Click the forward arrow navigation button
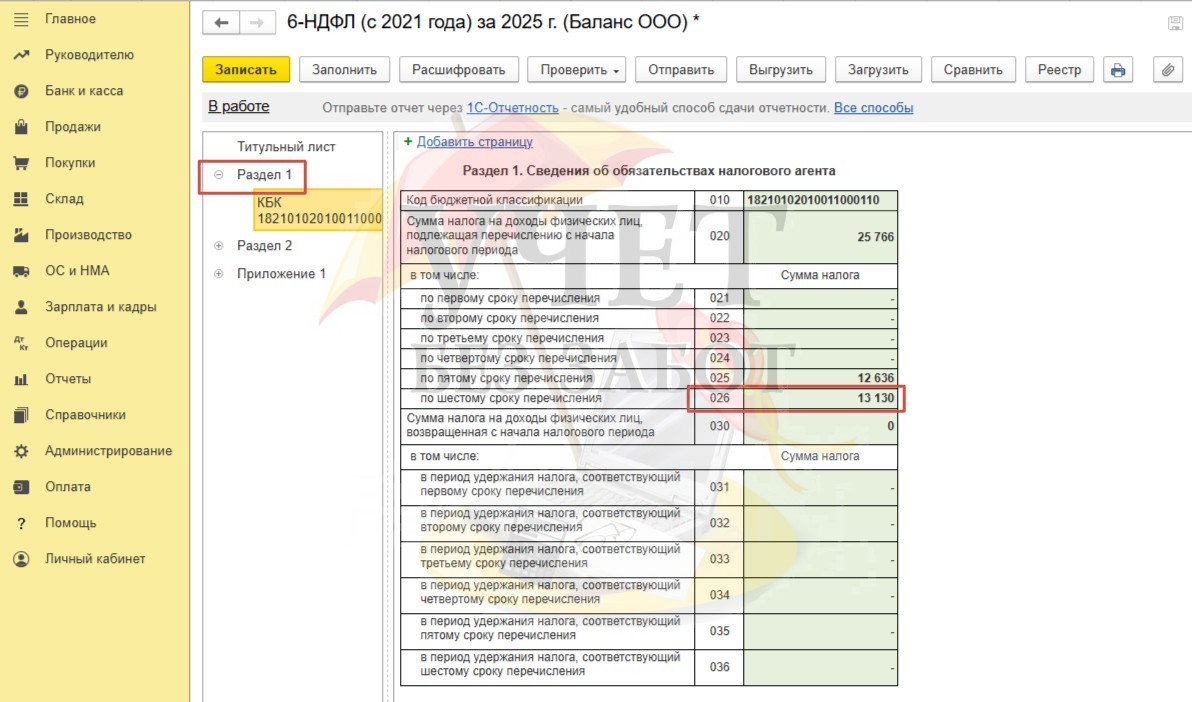This screenshot has width=1192, height=702. coord(256,23)
